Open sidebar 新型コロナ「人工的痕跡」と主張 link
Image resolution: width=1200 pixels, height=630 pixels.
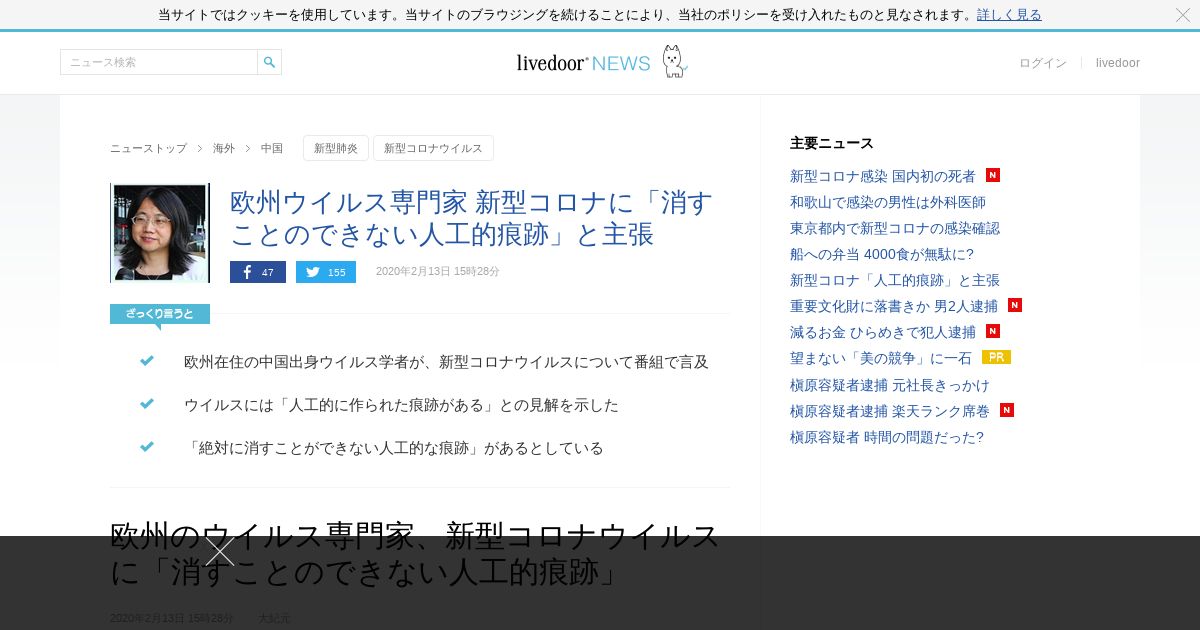(x=895, y=280)
